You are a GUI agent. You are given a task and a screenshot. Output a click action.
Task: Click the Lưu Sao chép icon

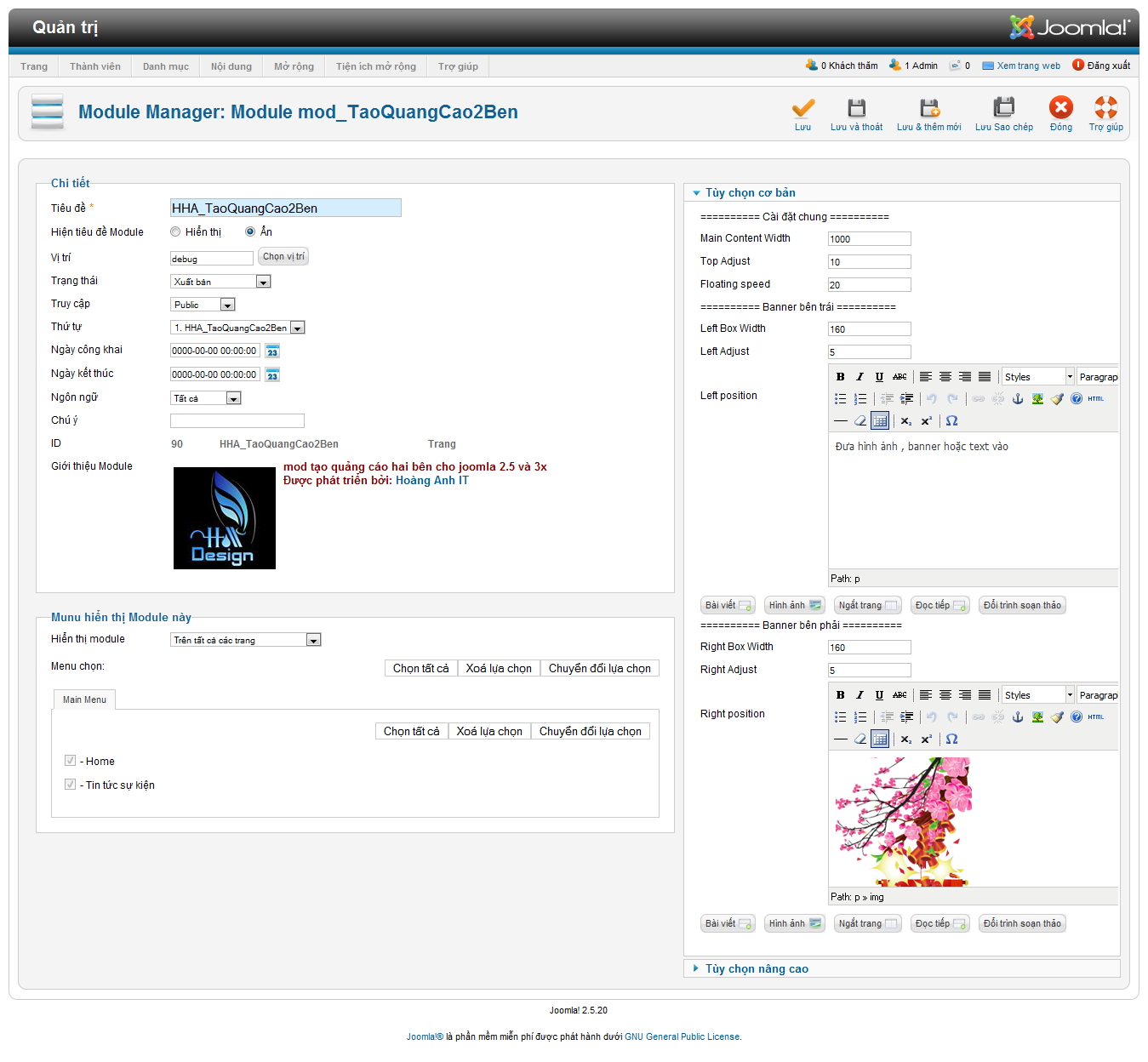click(x=1003, y=108)
